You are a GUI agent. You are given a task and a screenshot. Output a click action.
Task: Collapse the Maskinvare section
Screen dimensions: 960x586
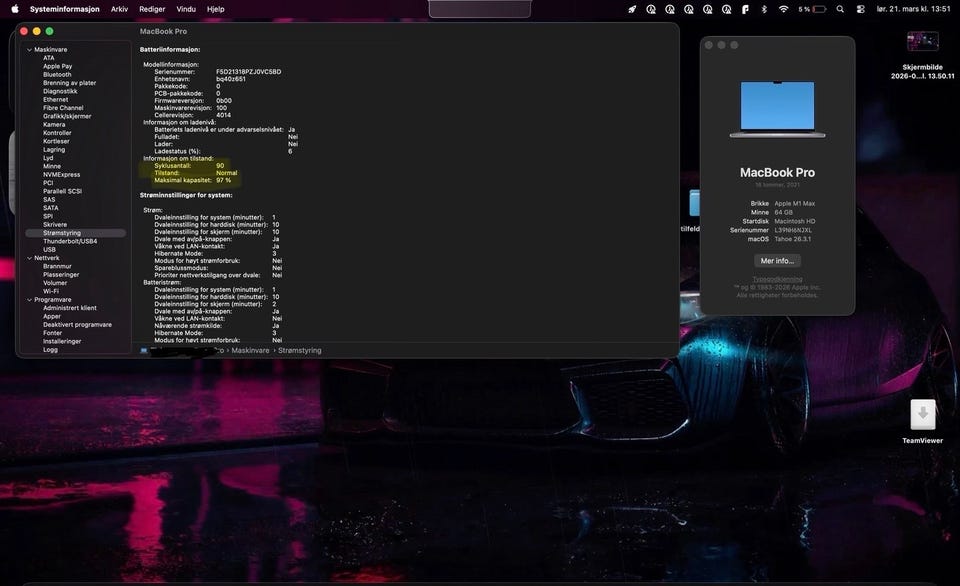coord(29,50)
